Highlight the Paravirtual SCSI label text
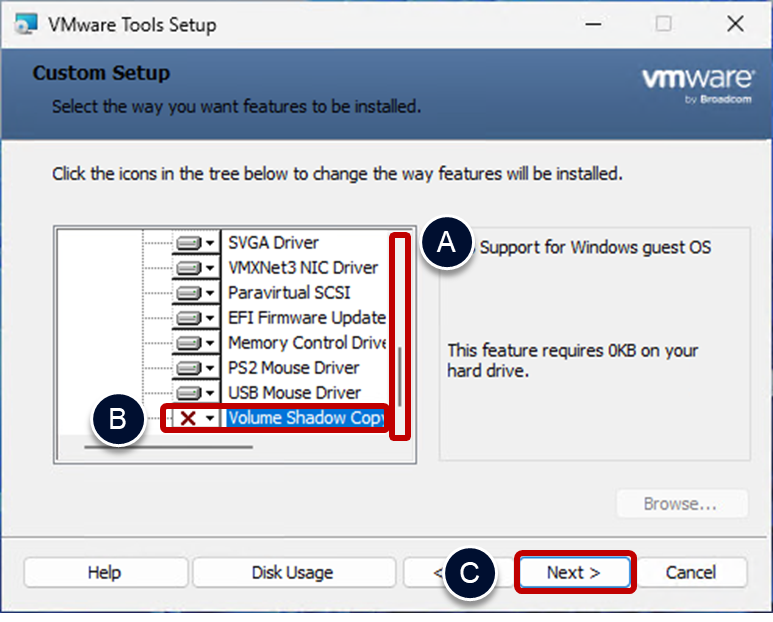The height and width of the screenshot is (622, 773). (x=289, y=293)
